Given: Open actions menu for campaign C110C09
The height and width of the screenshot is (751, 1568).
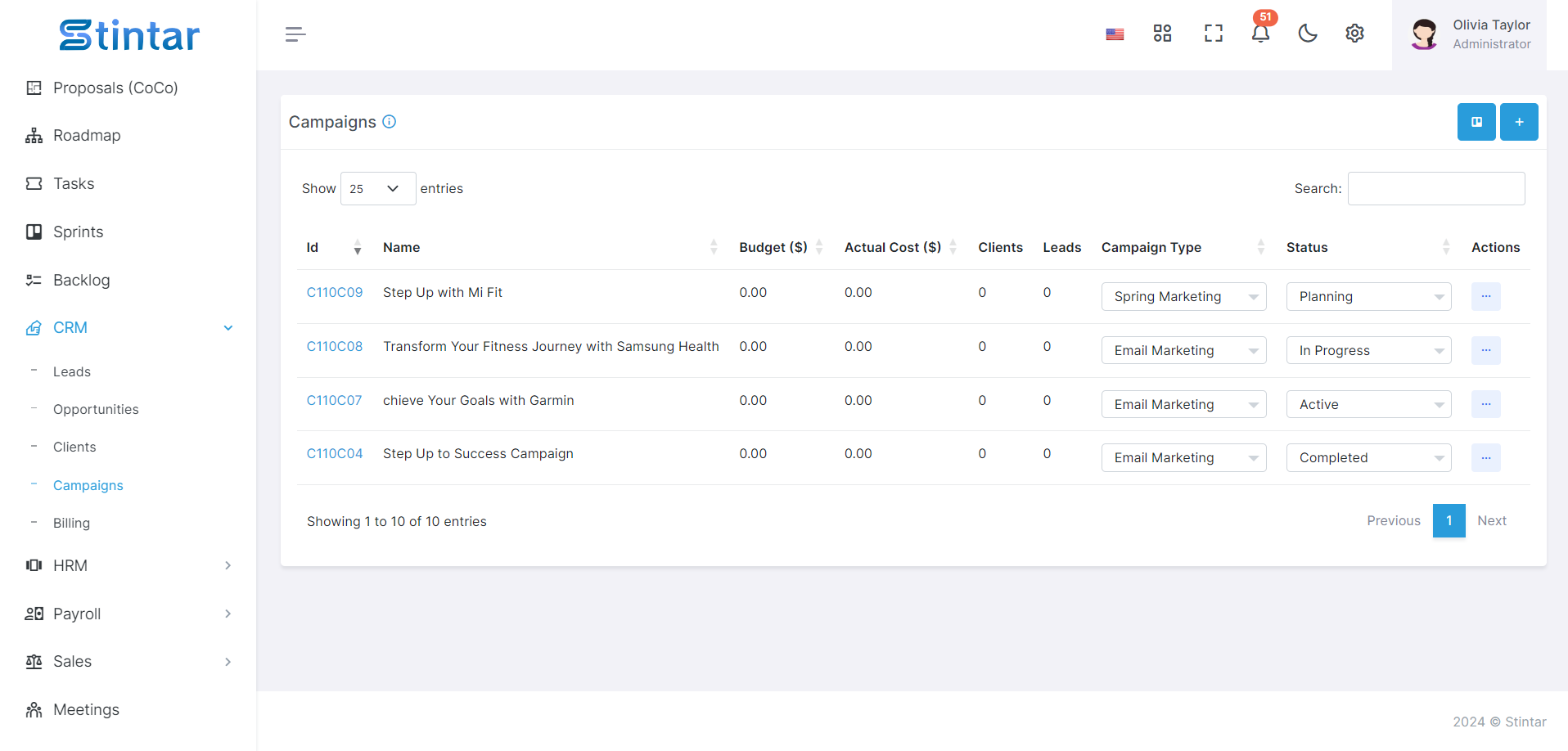Looking at the screenshot, I should [x=1485, y=296].
